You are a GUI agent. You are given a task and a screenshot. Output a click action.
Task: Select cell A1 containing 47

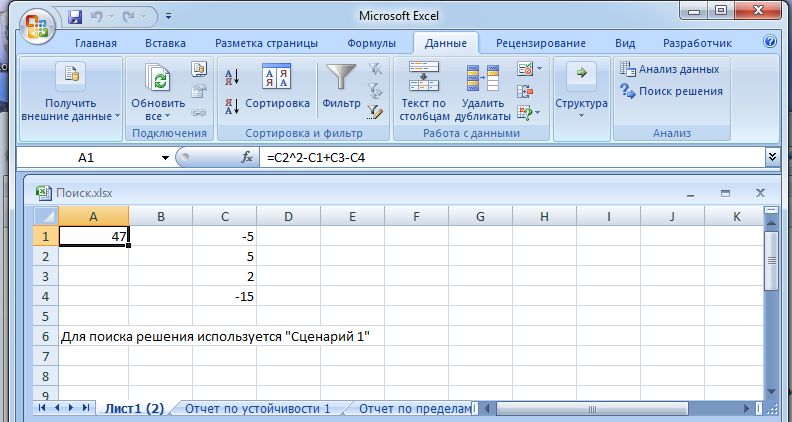pos(93,236)
